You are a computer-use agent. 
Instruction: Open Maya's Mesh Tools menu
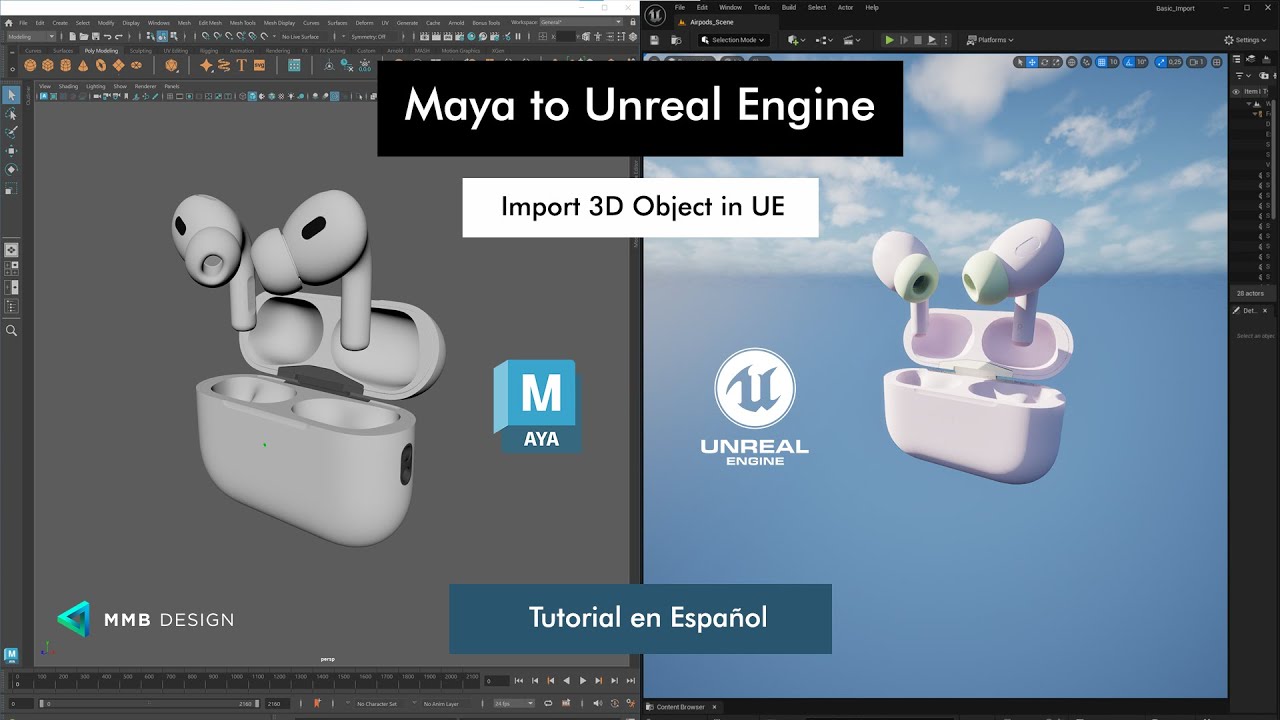[242, 22]
